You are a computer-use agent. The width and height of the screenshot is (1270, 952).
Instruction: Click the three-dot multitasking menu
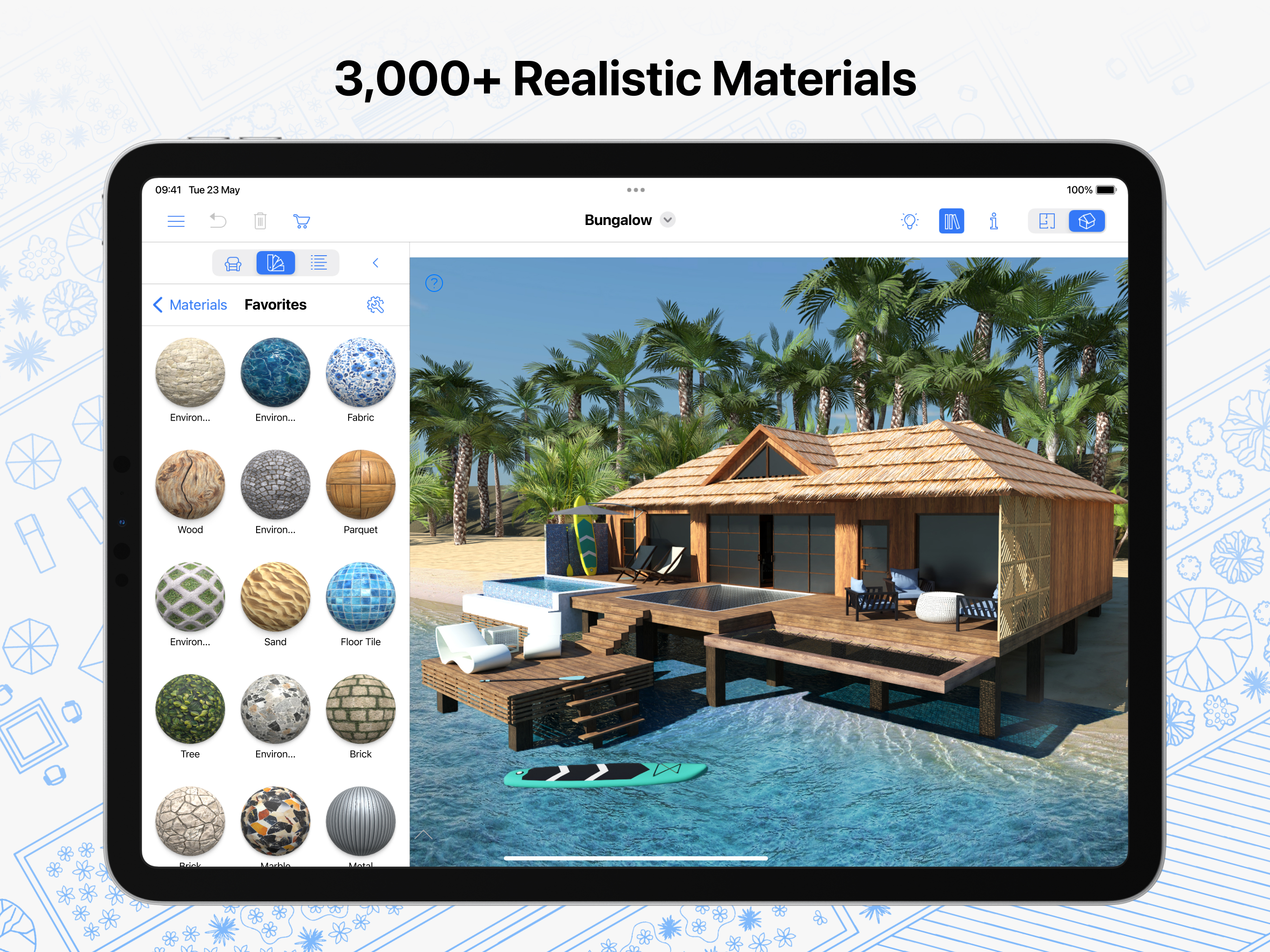(635, 190)
